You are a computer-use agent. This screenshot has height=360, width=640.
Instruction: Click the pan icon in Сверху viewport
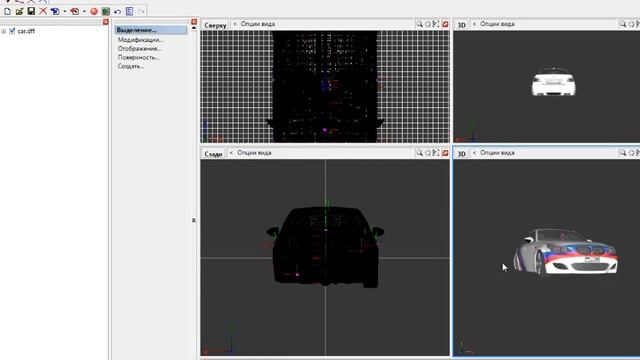point(428,24)
